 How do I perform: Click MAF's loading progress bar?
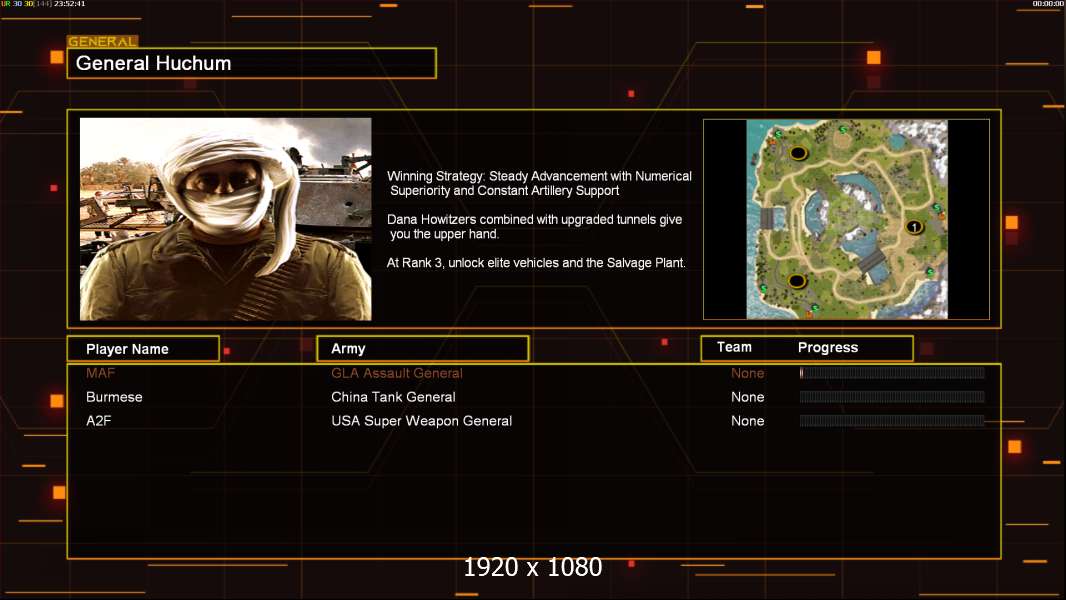coord(892,372)
